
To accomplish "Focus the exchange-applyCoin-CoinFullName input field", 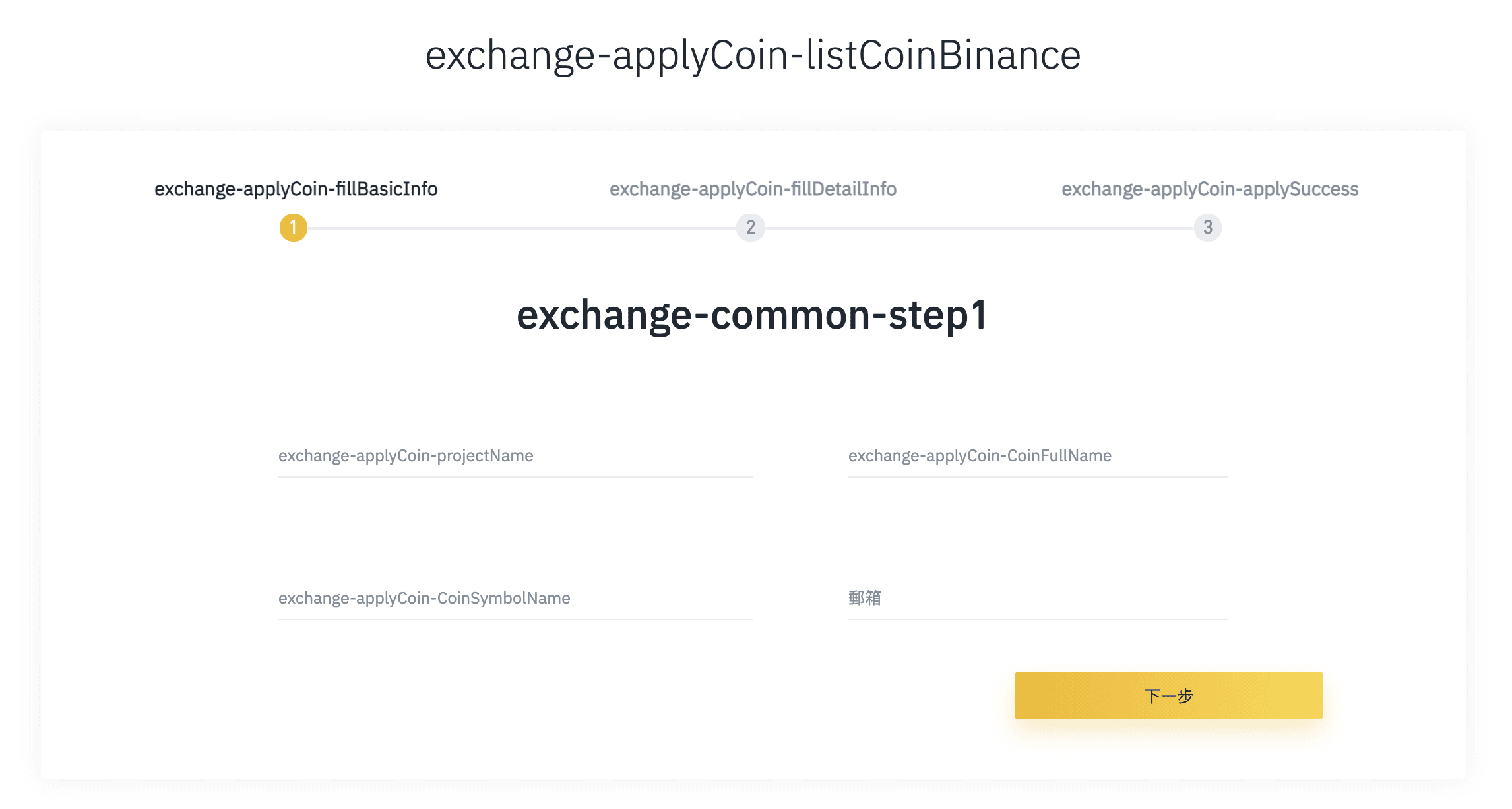I will tap(1038, 456).
